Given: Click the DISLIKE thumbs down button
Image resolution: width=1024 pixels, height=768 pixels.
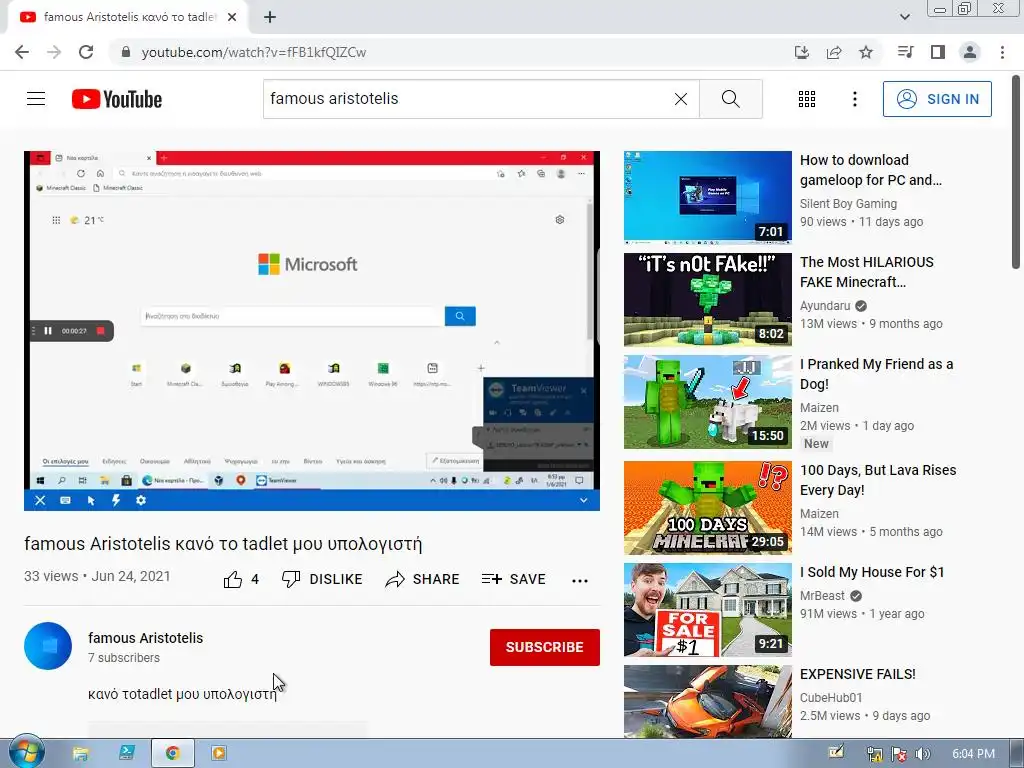Looking at the screenshot, I should point(322,579).
